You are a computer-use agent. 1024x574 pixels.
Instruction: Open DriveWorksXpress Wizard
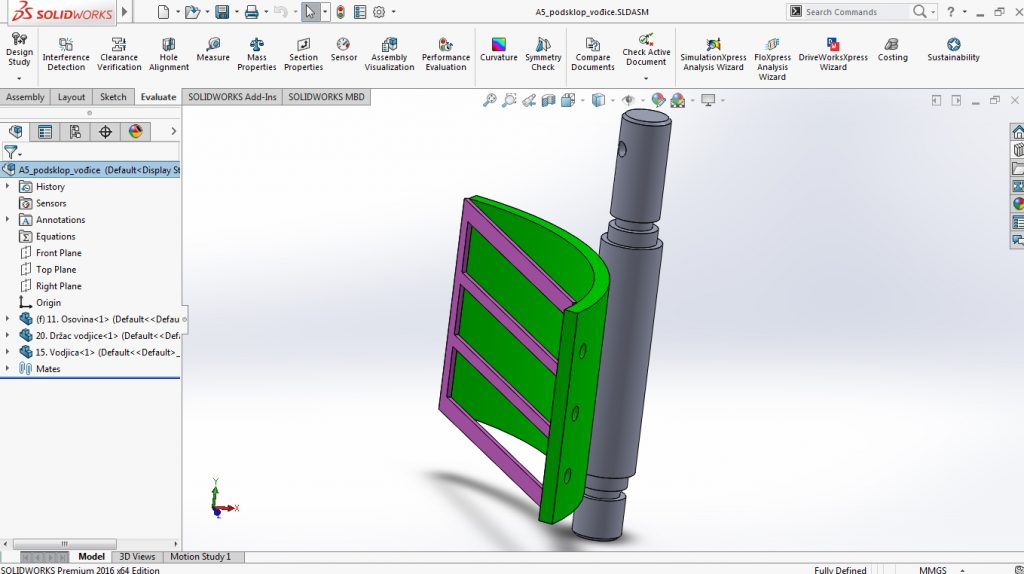(x=833, y=54)
